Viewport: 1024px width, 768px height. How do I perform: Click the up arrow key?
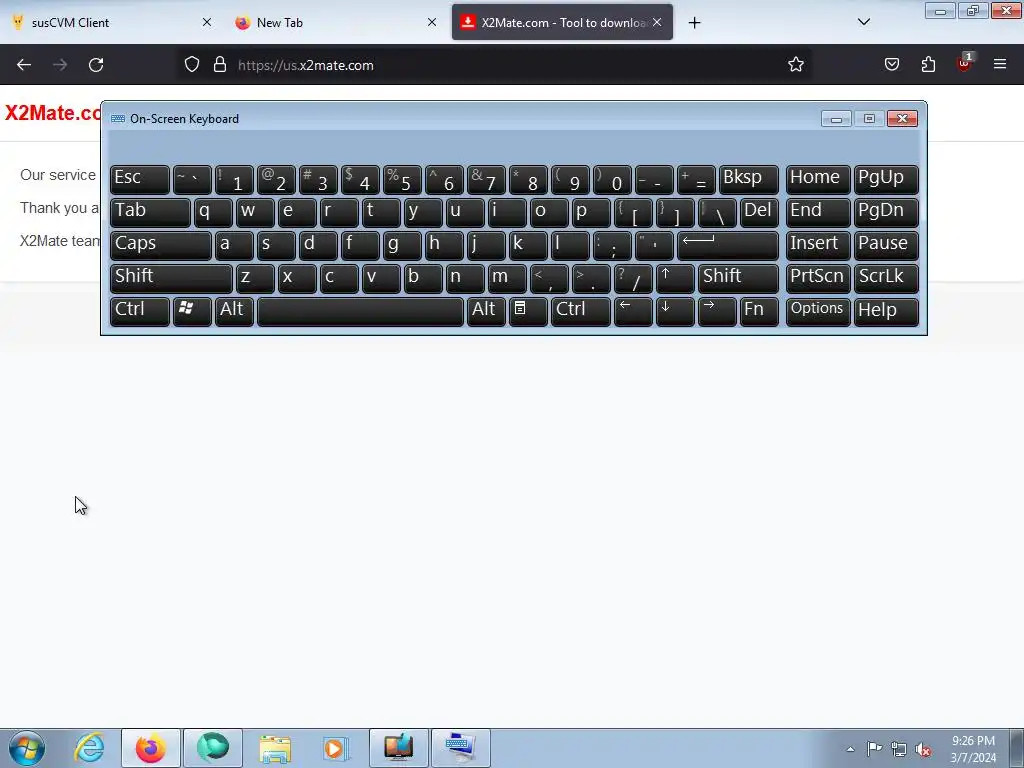pyautogui.click(x=675, y=278)
